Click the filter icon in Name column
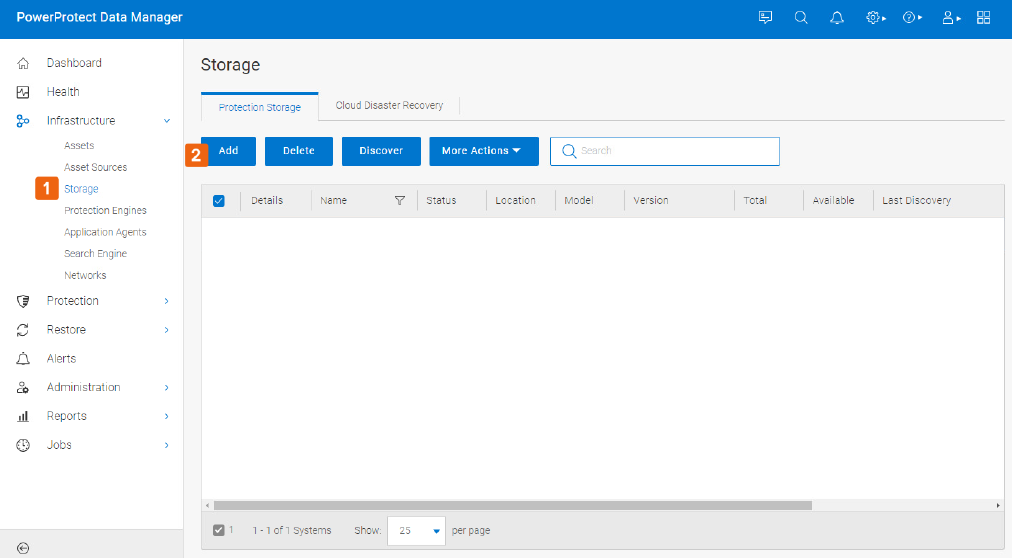The width and height of the screenshot is (1012, 558). click(400, 201)
